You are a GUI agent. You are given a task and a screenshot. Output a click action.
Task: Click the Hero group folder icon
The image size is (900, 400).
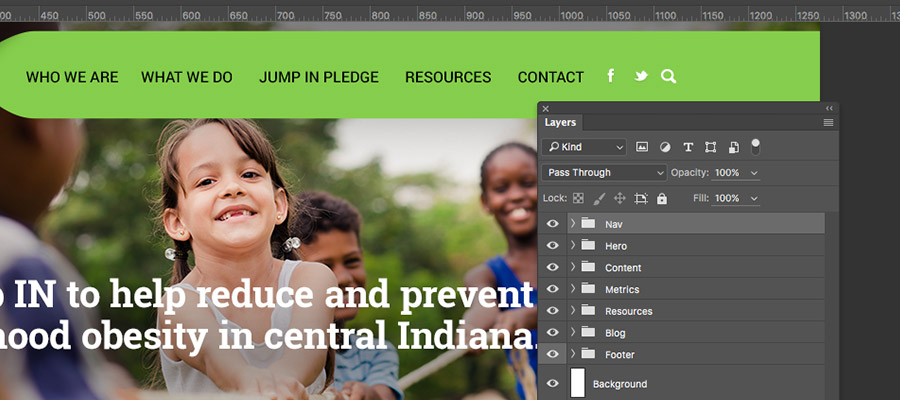pyautogui.click(x=588, y=245)
